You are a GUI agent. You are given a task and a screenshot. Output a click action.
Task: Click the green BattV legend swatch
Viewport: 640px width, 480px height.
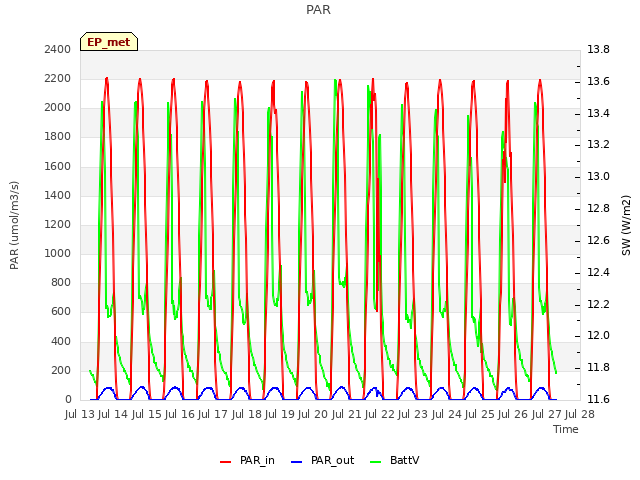coord(376,462)
